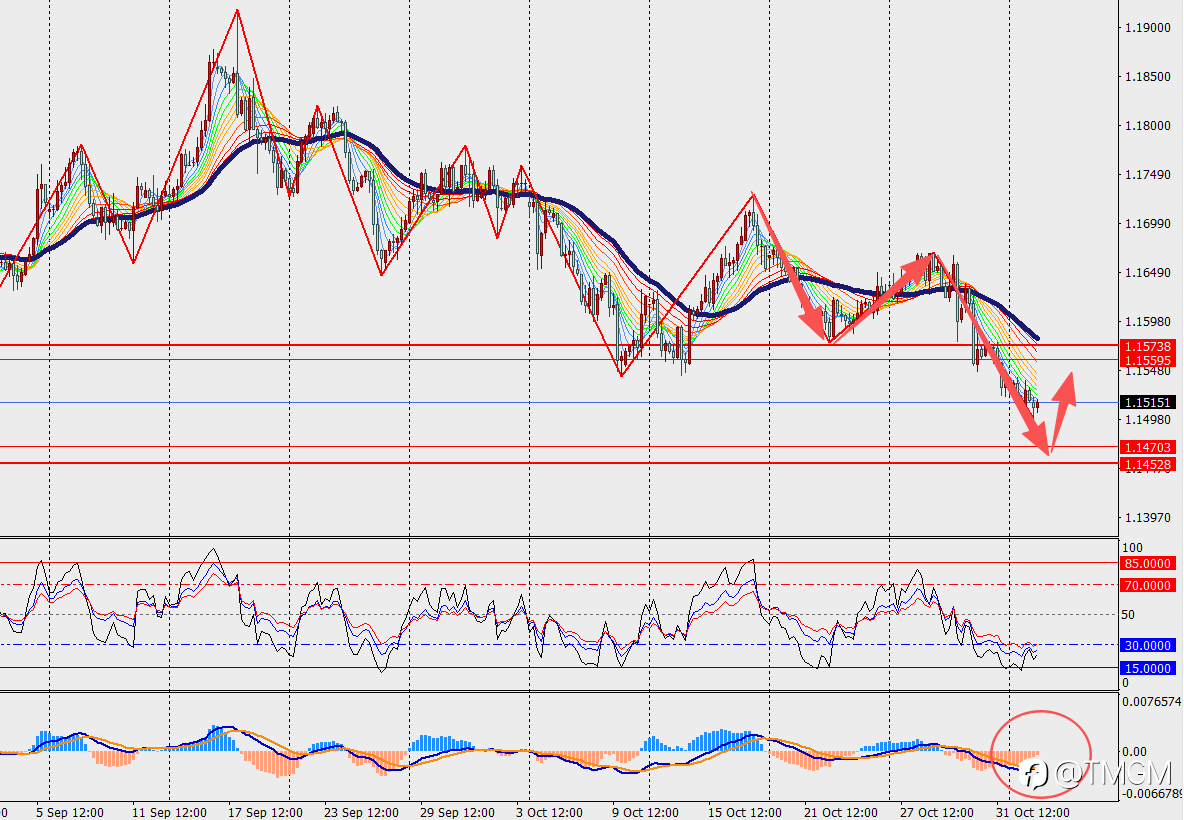Click the 5 Sep 12:00 date label

(x=69, y=812)
